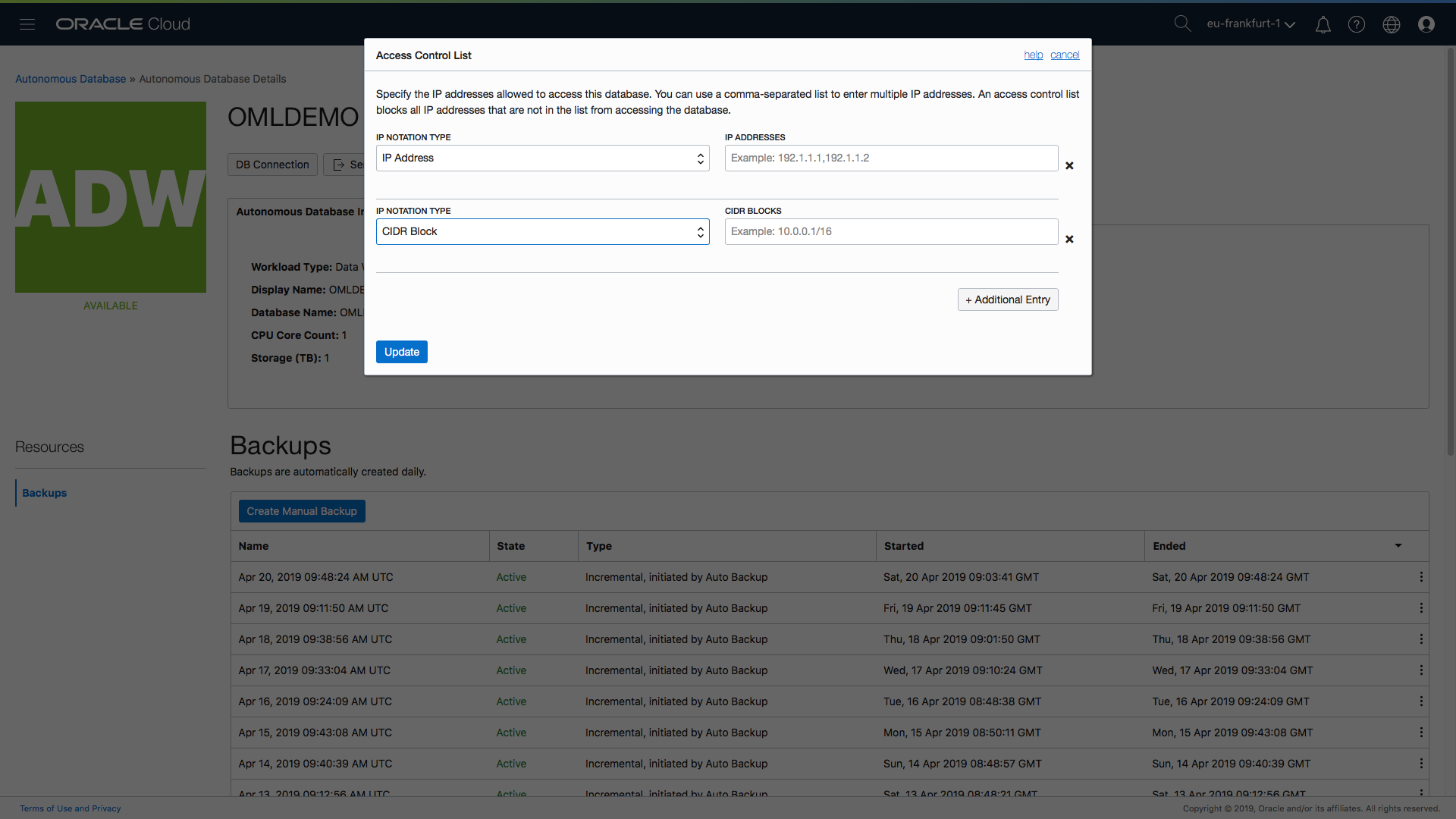The image size is (1456, 819).
Task: Open the eu-frankfurt-1 region selector
Action: 1250,24
